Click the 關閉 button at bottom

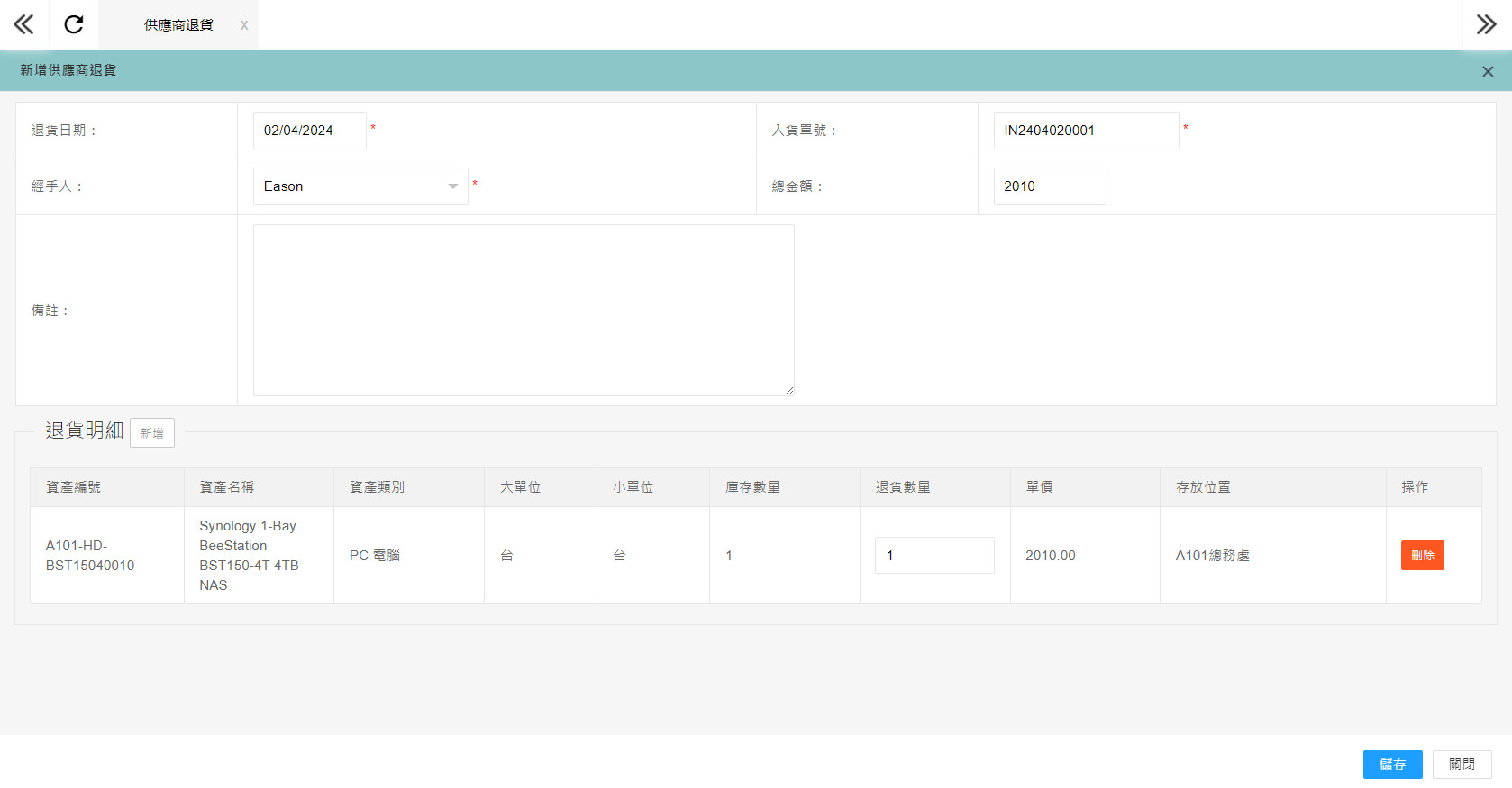pyautogui.click(x=1462, y=765)
